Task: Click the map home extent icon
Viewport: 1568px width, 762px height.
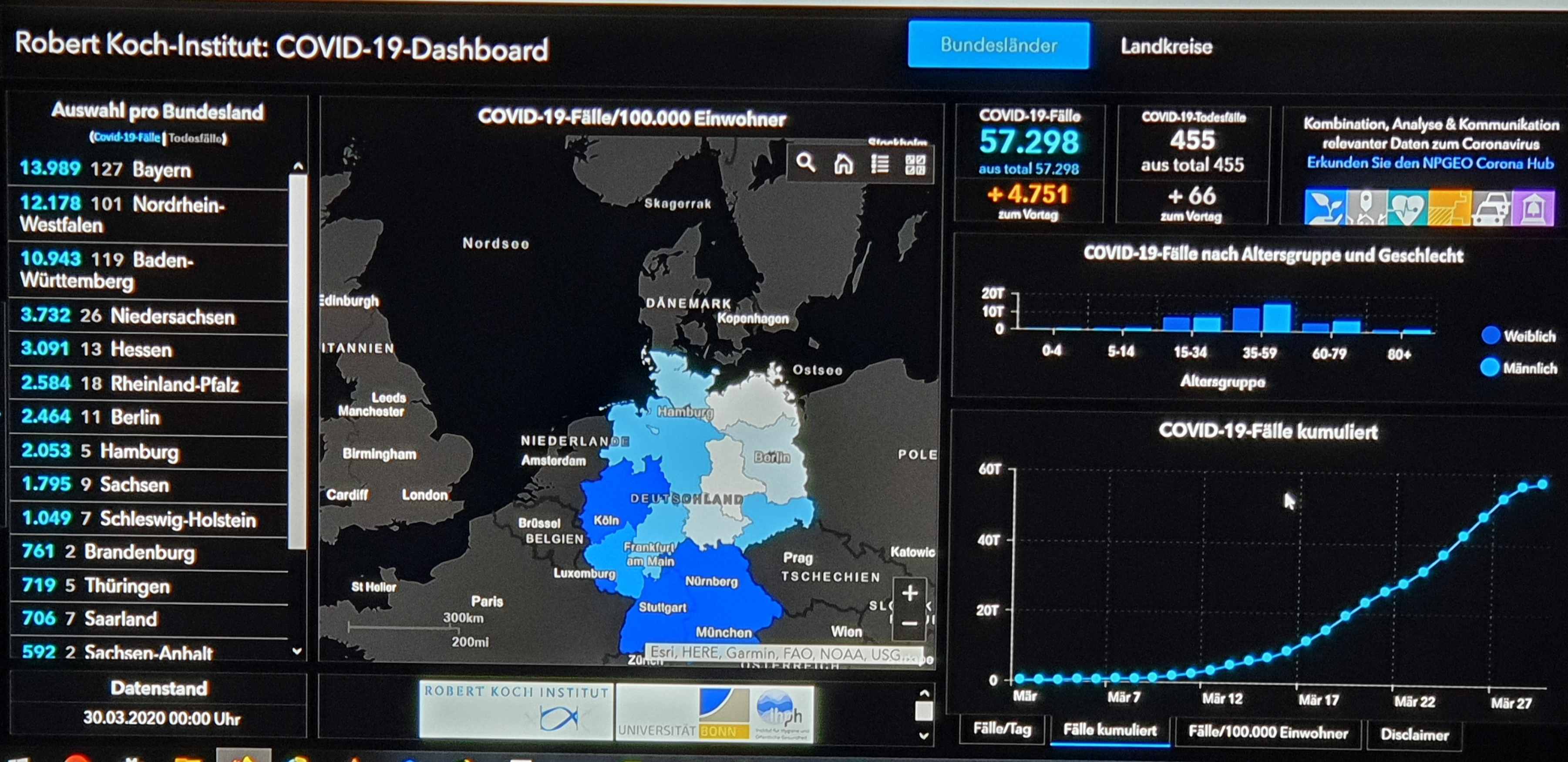Action: pos(843,163)
